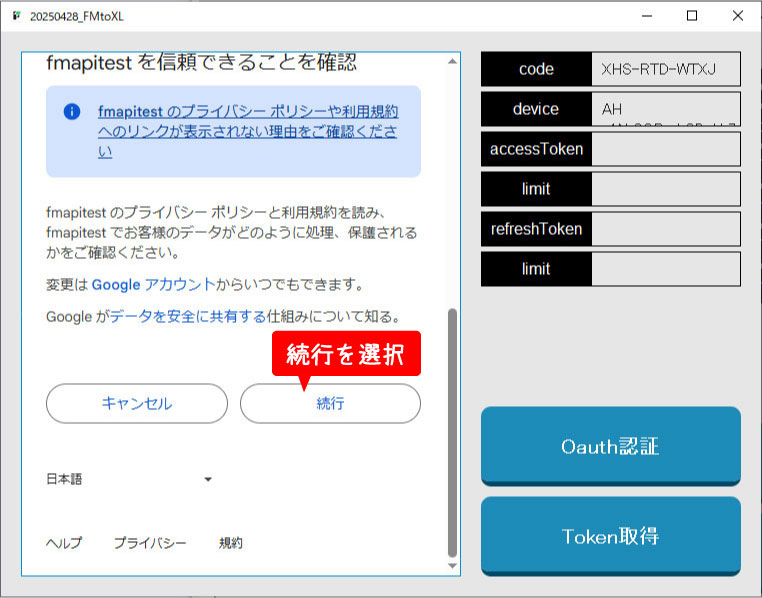This screenshot has height=598, width=762.
Task: Click the Token取得 button
Action: [x=611, y=536]
